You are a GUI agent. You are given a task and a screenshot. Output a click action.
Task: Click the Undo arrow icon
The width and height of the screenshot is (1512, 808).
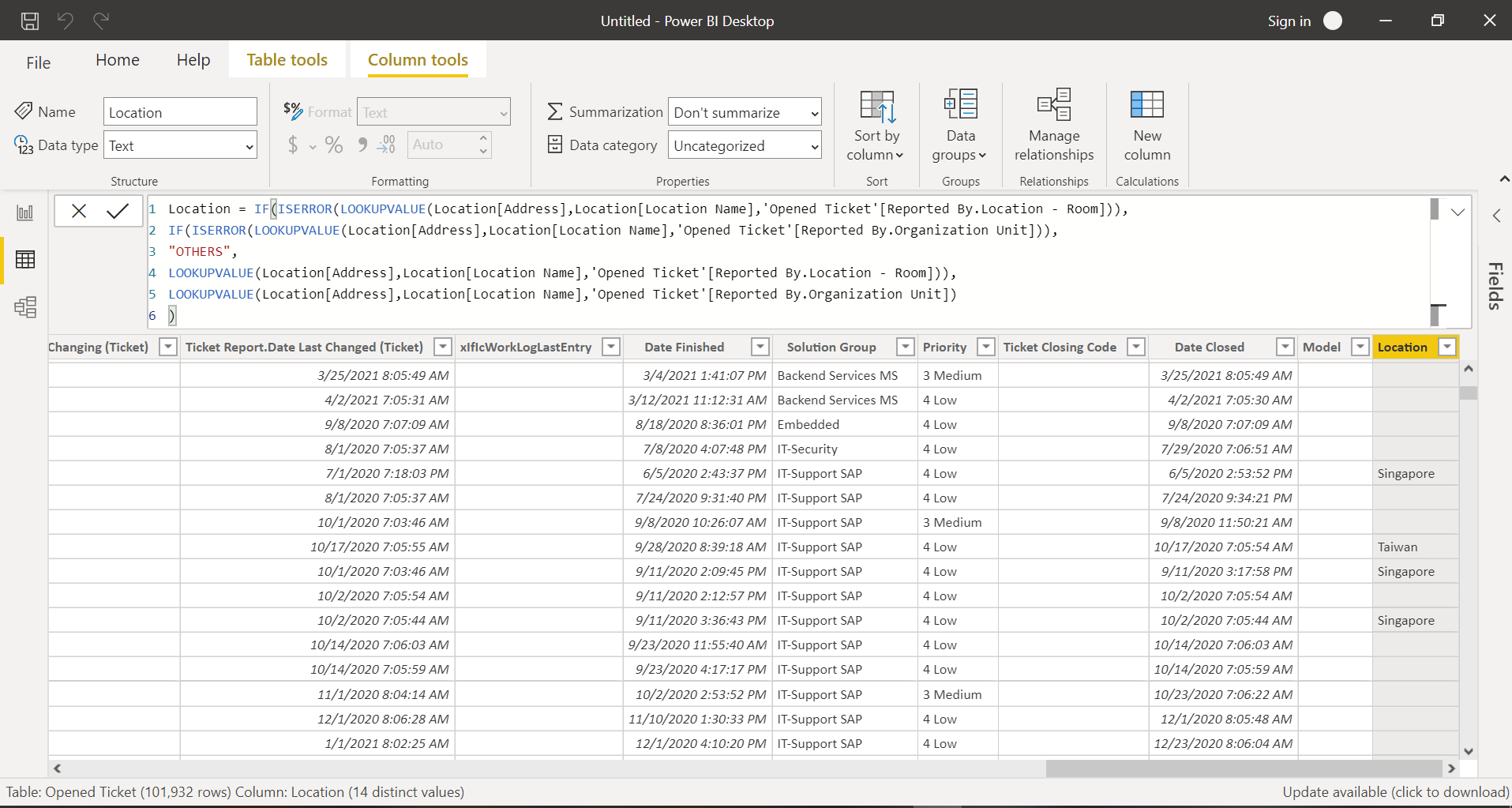point(66,21)
